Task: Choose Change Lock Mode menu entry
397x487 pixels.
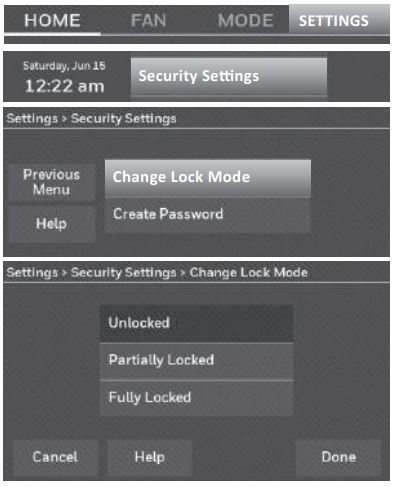Action: tap(208, 178)
